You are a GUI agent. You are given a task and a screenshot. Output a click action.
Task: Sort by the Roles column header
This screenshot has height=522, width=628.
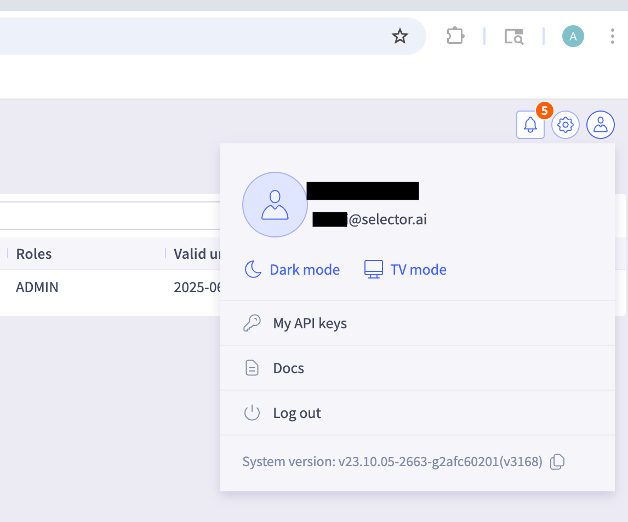pyautogui.click(x=34, y=254)
